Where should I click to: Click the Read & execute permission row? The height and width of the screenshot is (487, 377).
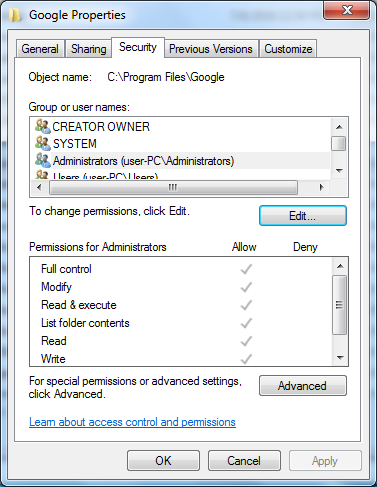(x=181, y=305)
